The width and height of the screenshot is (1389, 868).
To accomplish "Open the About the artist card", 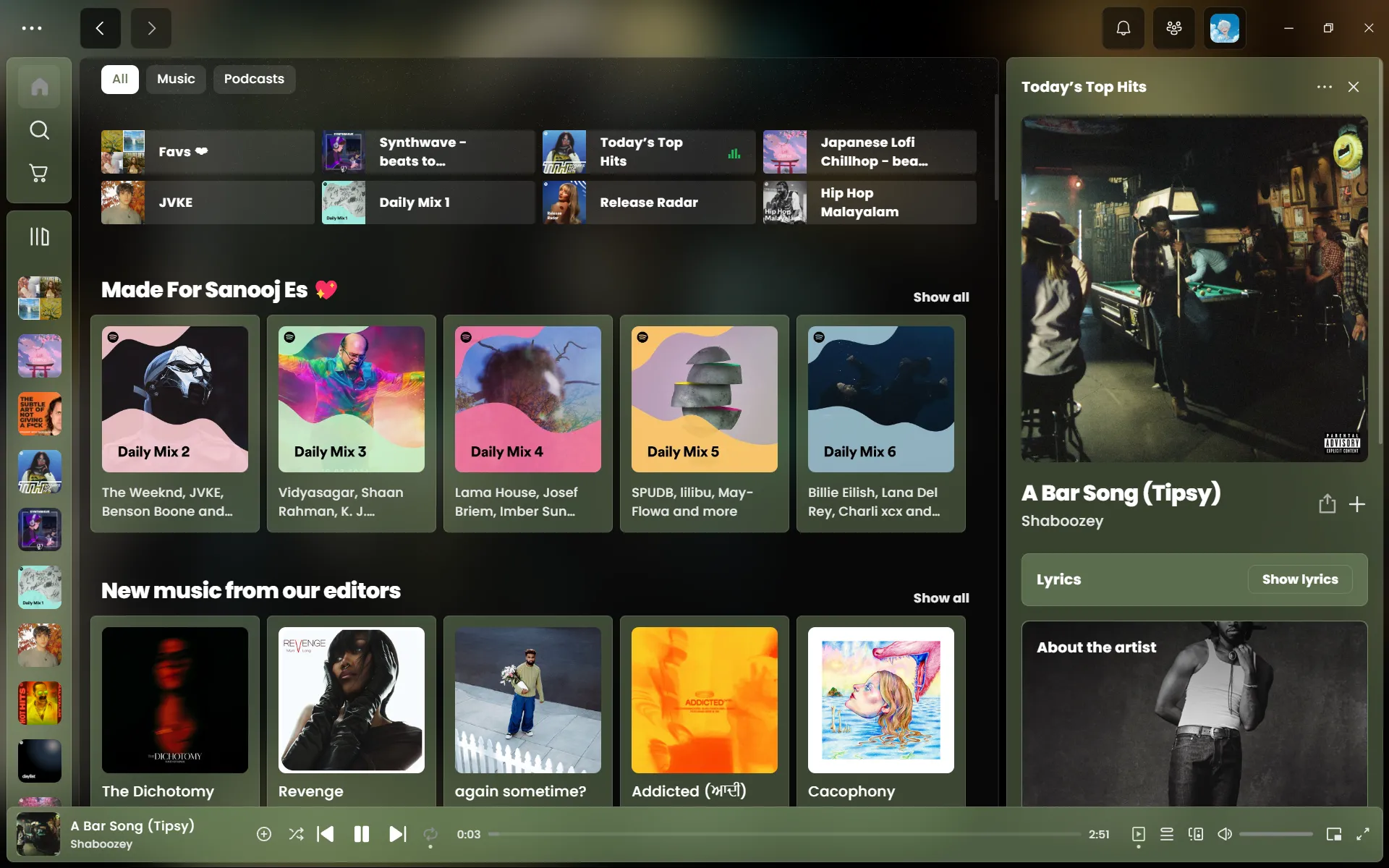I will tap(1194, 714).
